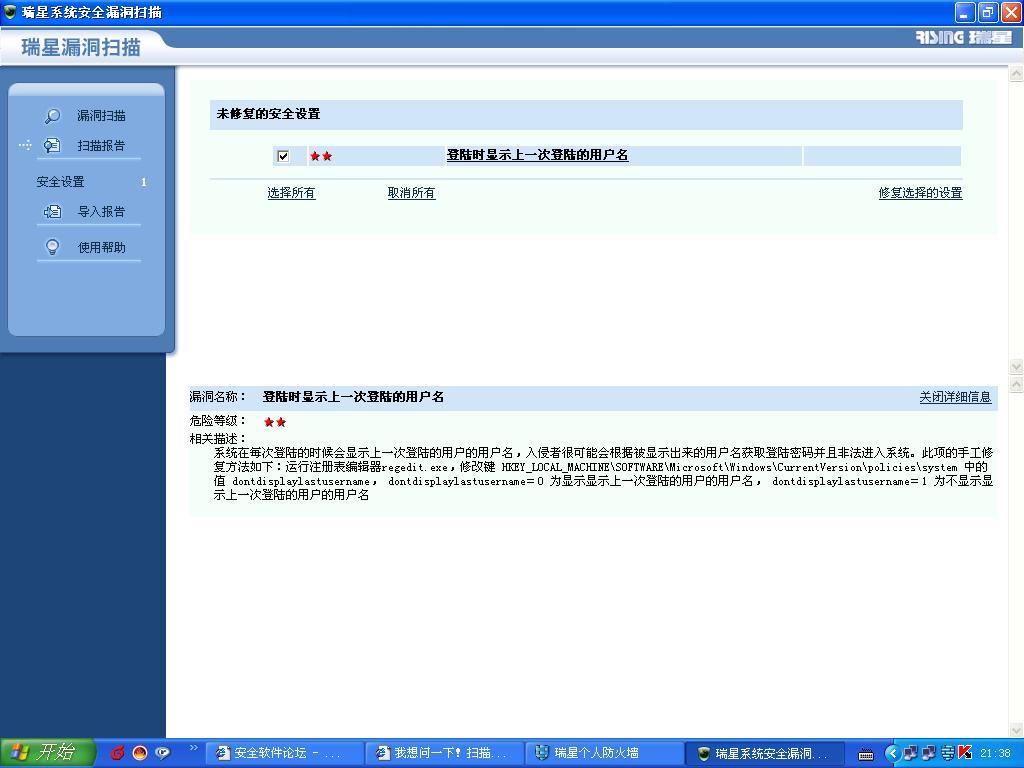Restore down the vulnerability scanner window
The width and height of the screenshot is (1024, 768).
tap(987, 12)
